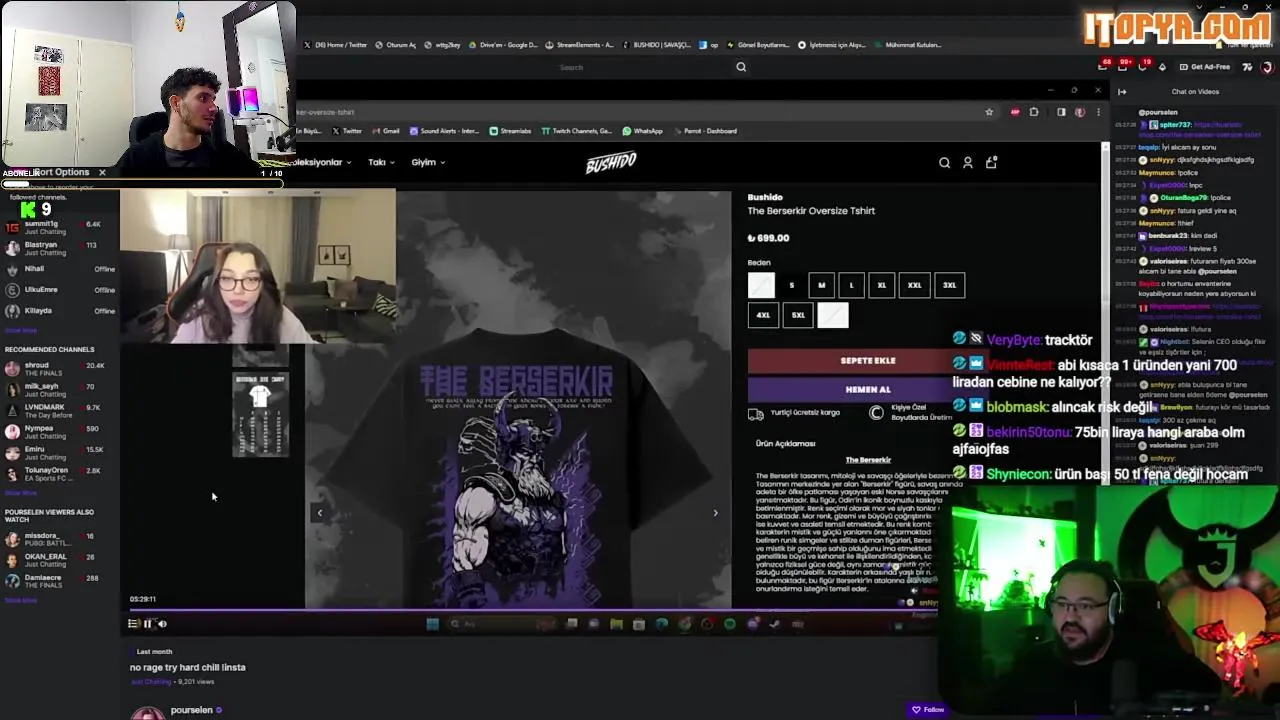
Task: Expand the Giyim menu dropdown
Action: (x=428, y=162)
